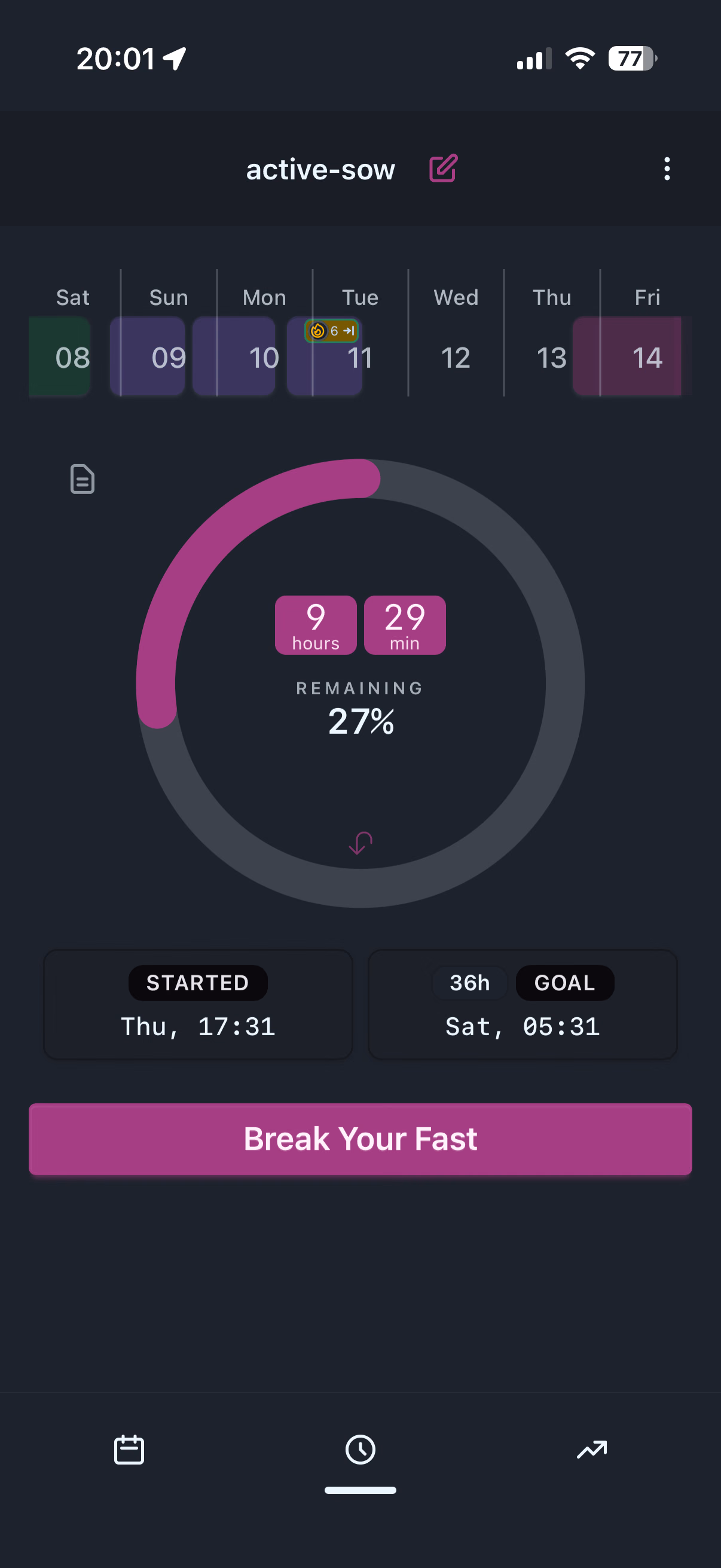Select Friday 14 in the week strip
Viewport: 721px width, 1568px height.
click(647, 357)
